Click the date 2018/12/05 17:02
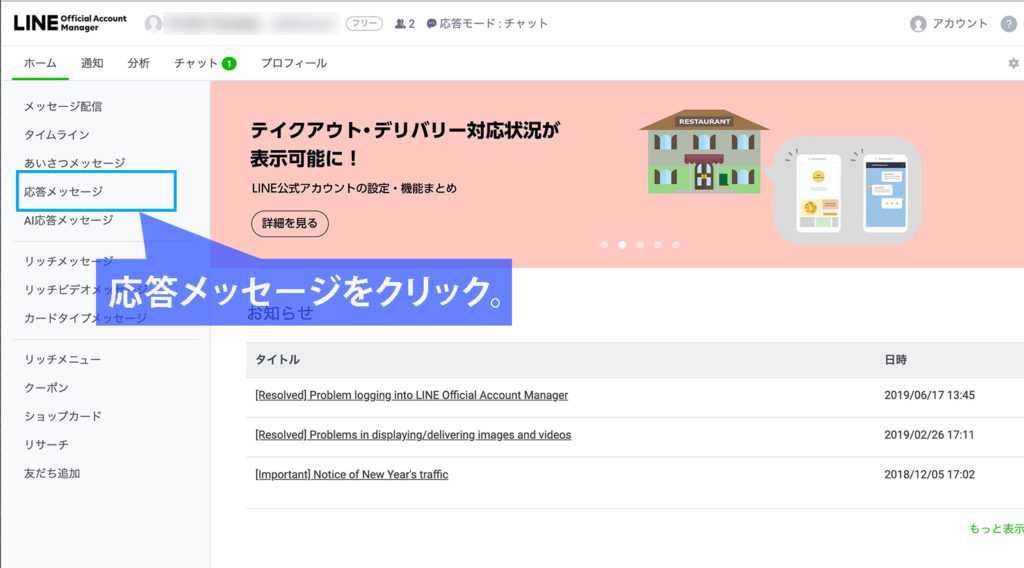The image size is (1024, 568). [929, 475]
